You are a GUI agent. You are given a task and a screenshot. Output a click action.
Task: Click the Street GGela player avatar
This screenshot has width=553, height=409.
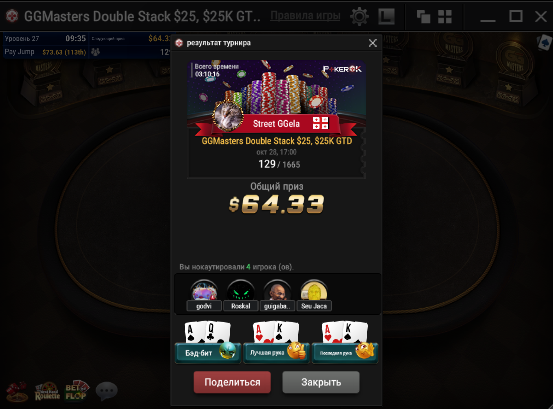pyautogui.click(x=228, y=115)
